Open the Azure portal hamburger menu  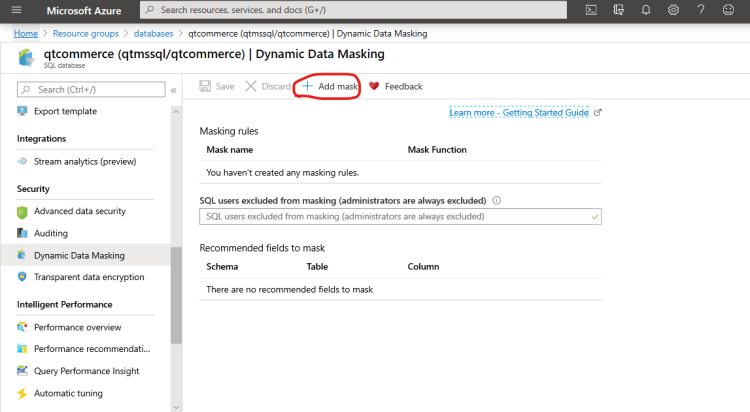(x=16, y=10)
